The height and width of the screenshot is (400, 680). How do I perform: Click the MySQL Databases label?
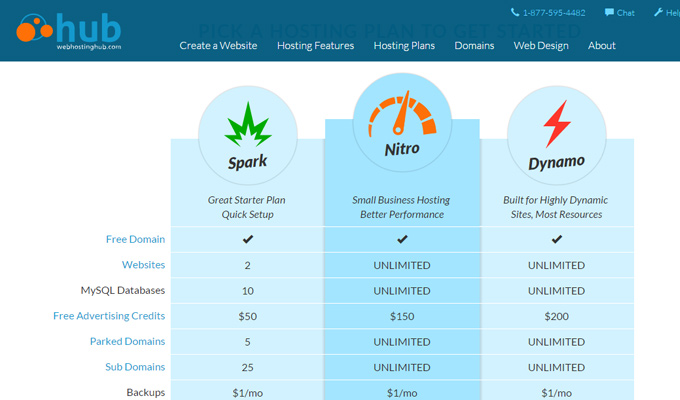(x=123, y=290)
